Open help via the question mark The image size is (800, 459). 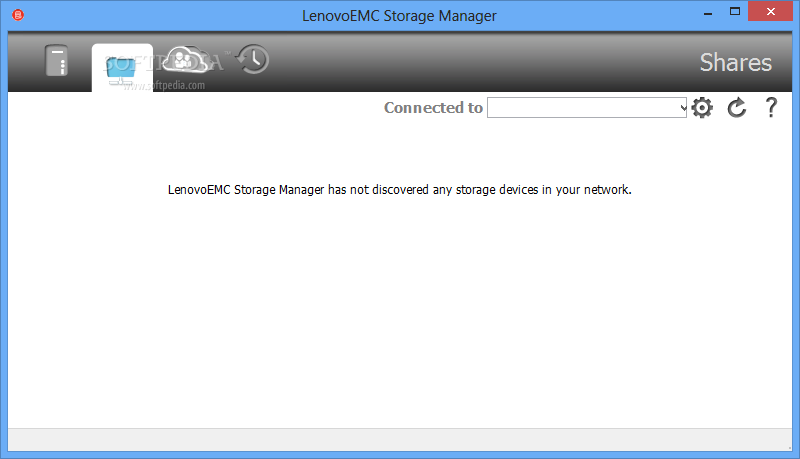[x=771, y=108]
